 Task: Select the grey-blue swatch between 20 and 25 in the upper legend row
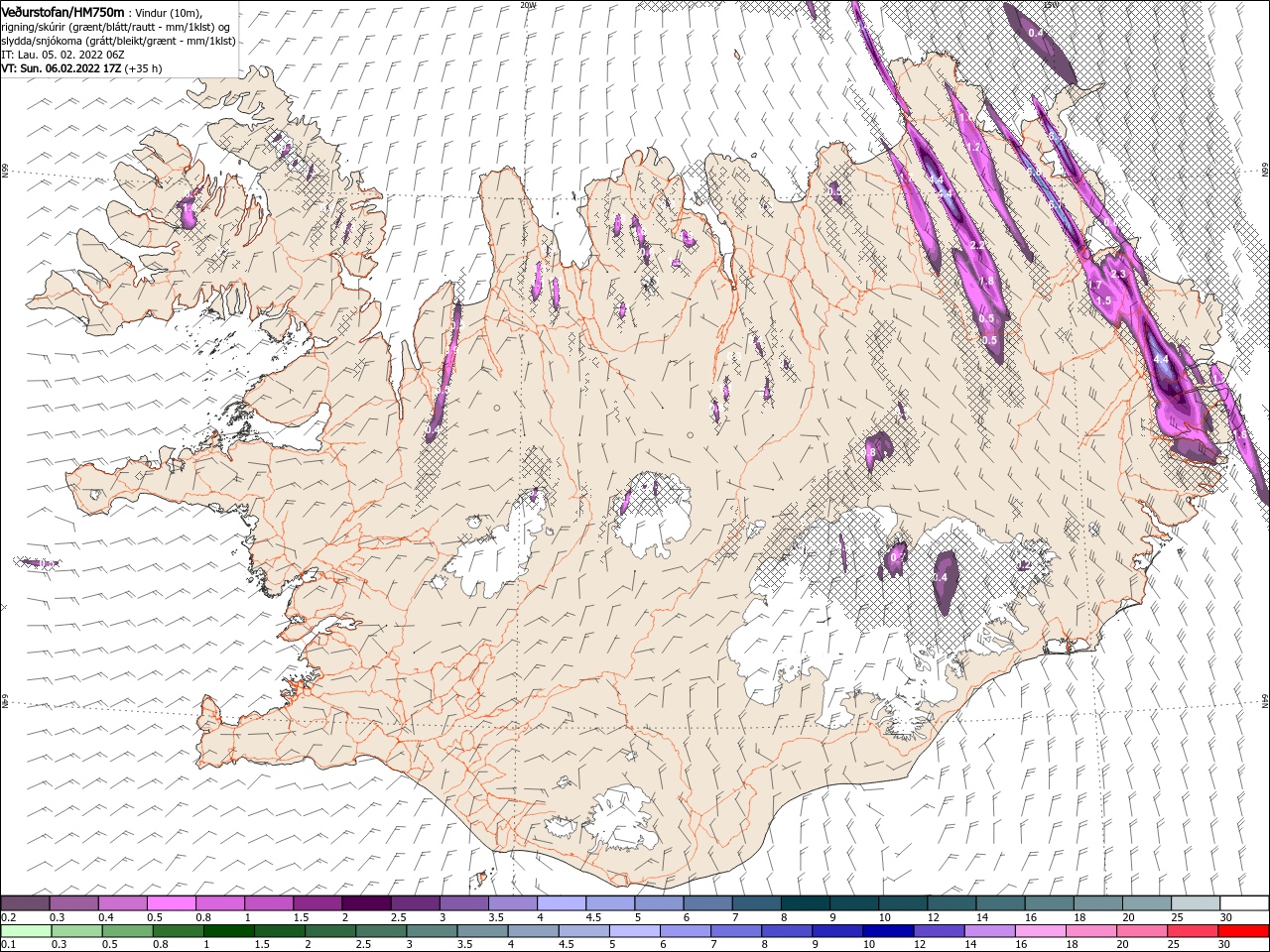(x=1147, y=903)
